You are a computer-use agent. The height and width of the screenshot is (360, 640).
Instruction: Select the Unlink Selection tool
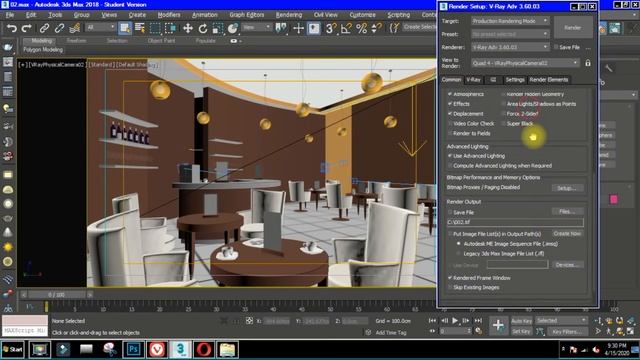click(59, 28)
